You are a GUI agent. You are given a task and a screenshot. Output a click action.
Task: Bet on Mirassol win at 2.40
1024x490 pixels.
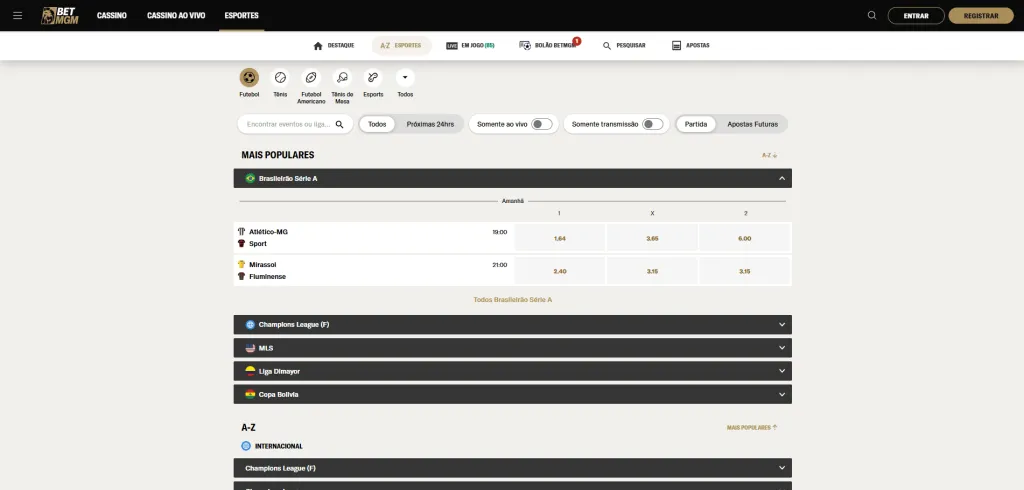pyautogui.click(x=560, y=271)
